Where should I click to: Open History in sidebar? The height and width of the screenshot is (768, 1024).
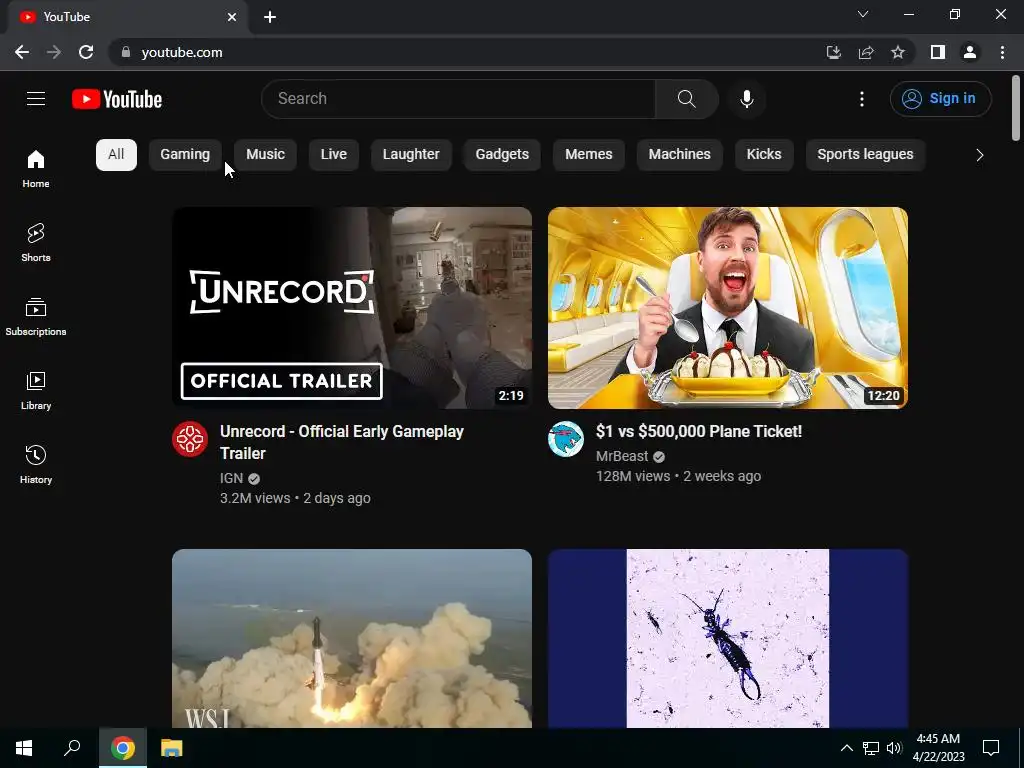coord(36,464)
